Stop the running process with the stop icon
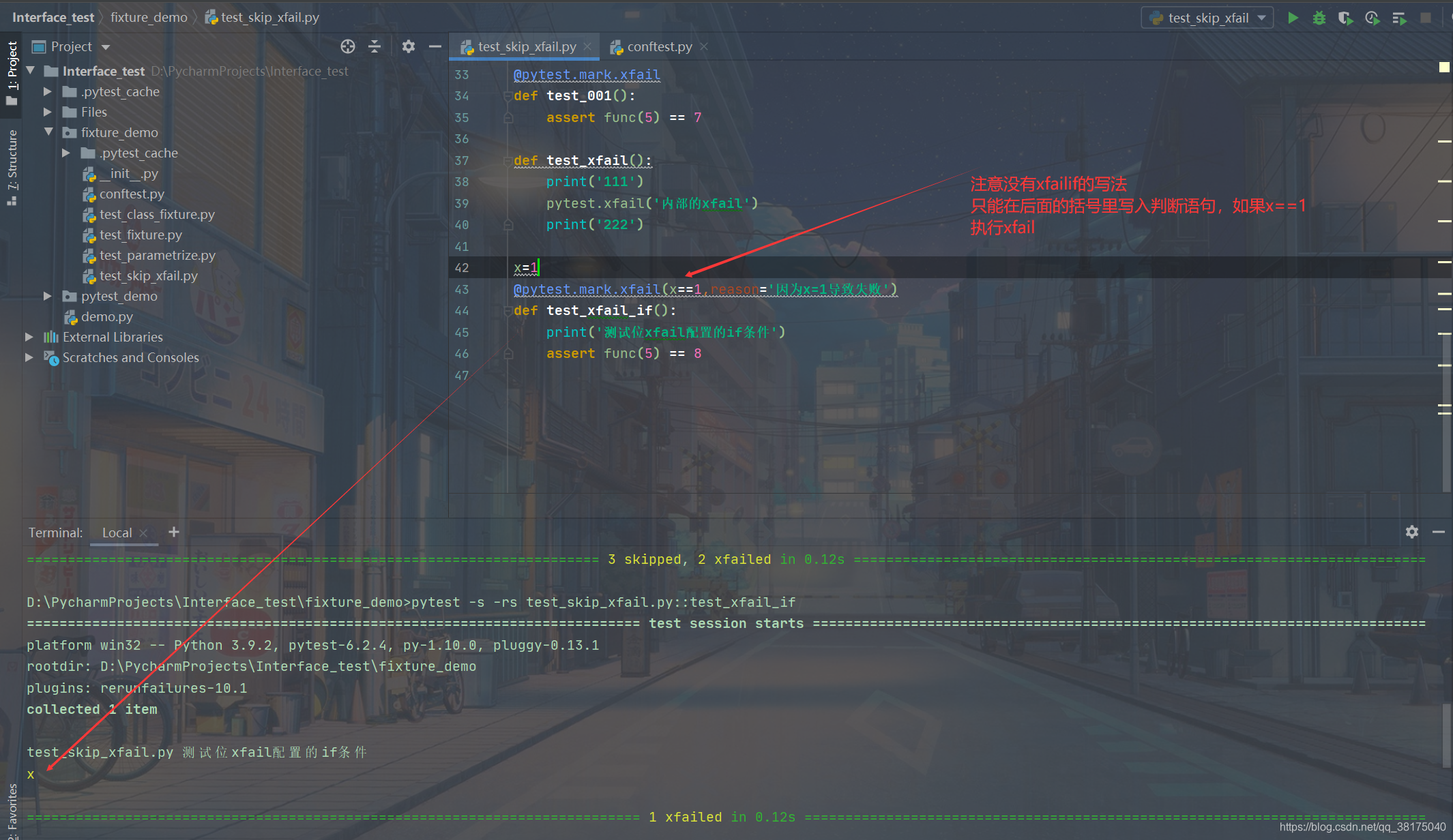1453x840 pixels. [1426, 18]
